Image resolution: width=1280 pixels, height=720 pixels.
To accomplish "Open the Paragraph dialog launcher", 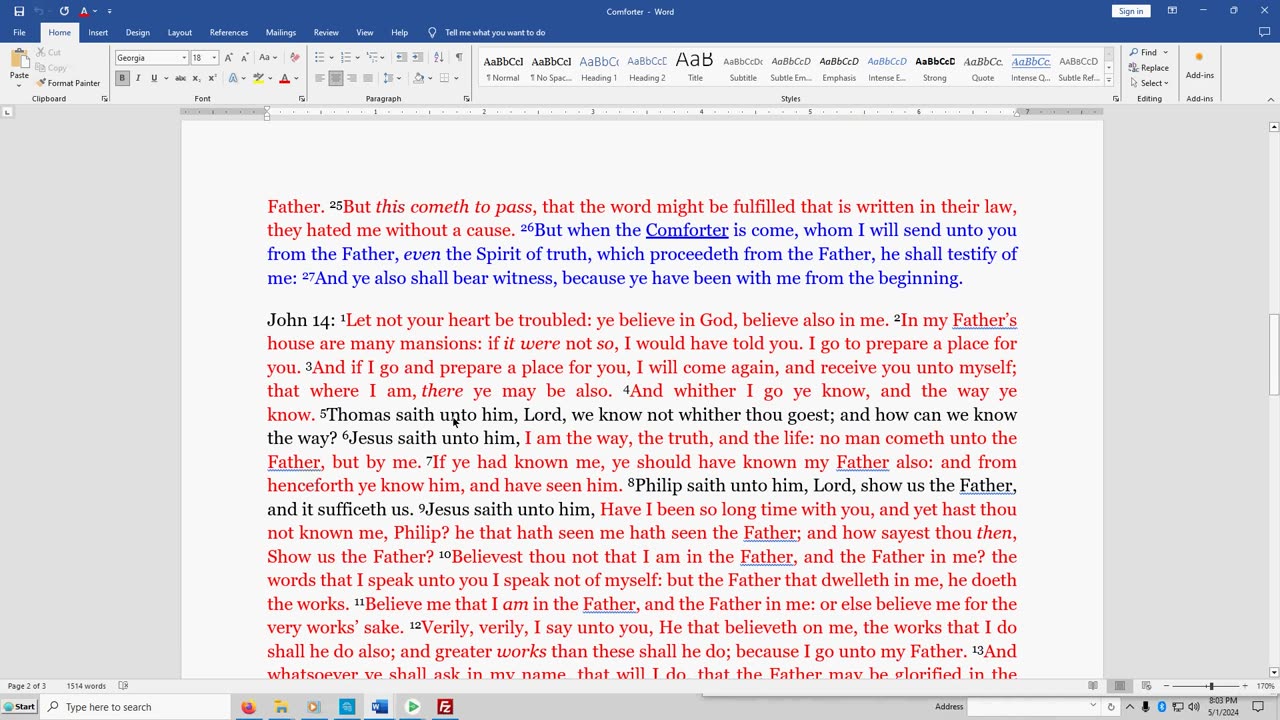I will click(467, 99).
